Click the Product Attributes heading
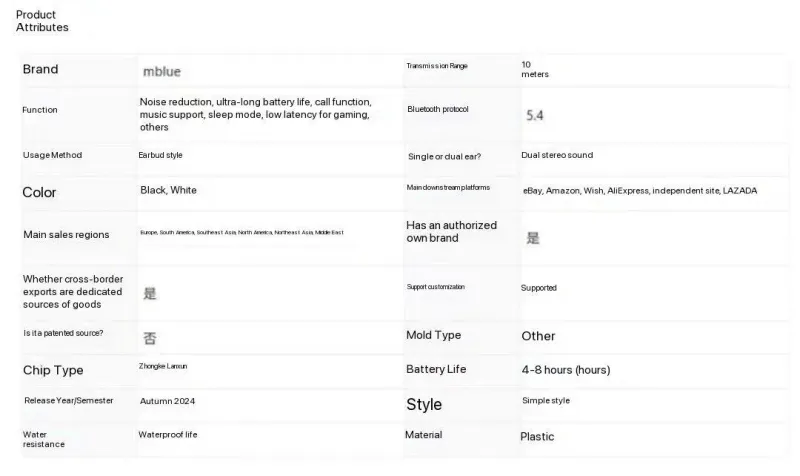This screenshot has height=476, width=800. 42,21
